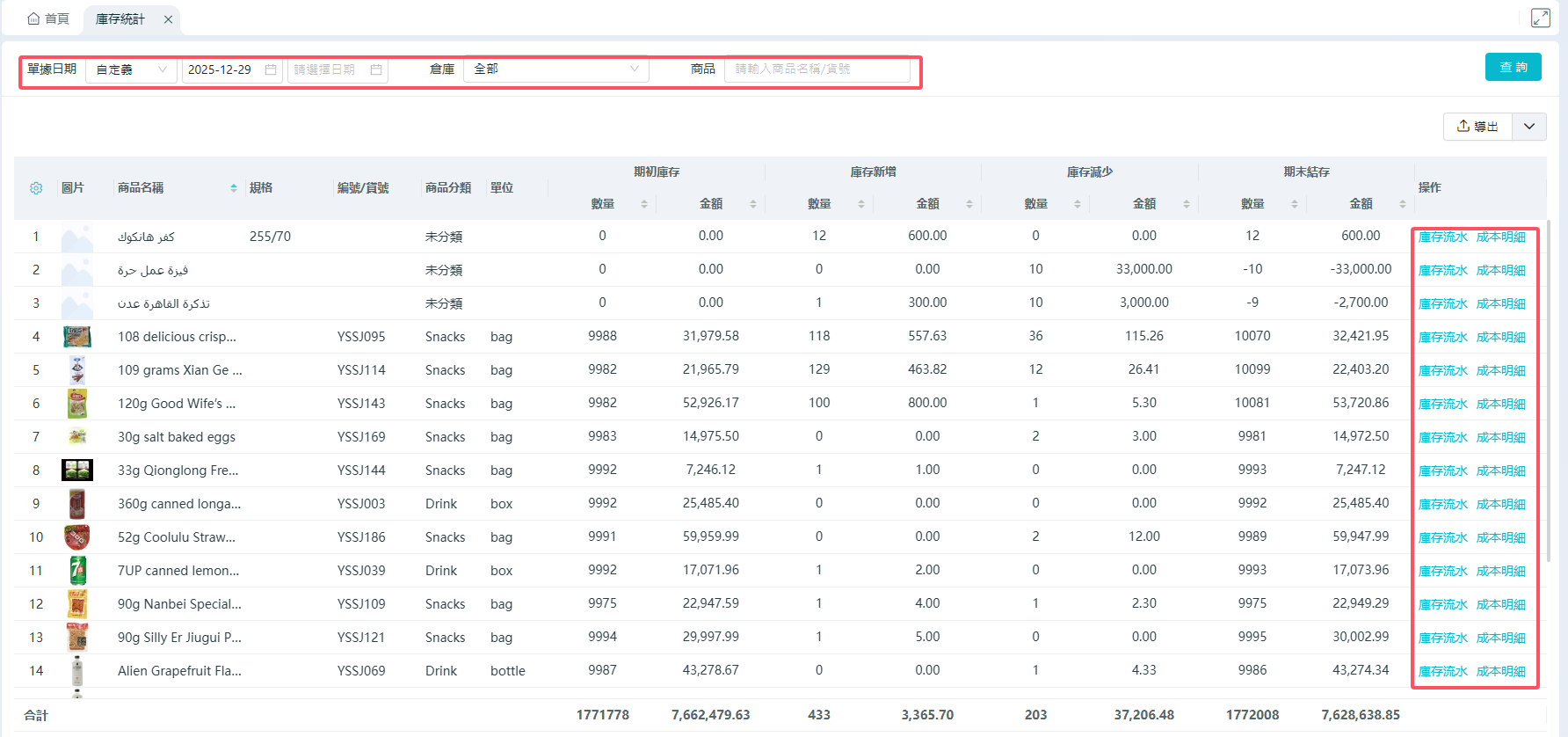This screenshot has width=1568, height=737.
Task: Select the 庫存統計 tab
Action: [120, 18]
